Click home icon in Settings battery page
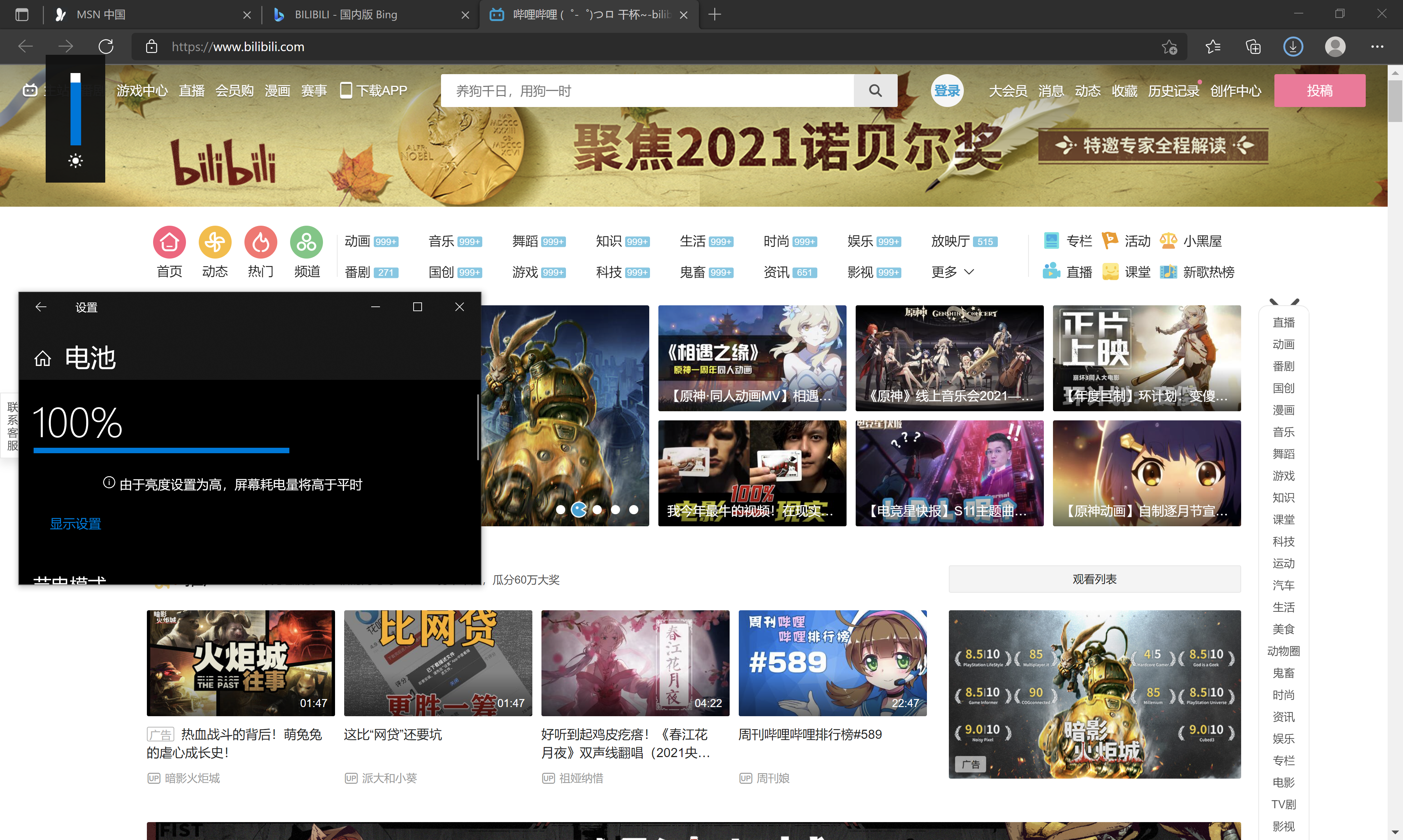The image size is (1403, 840). 42,358
